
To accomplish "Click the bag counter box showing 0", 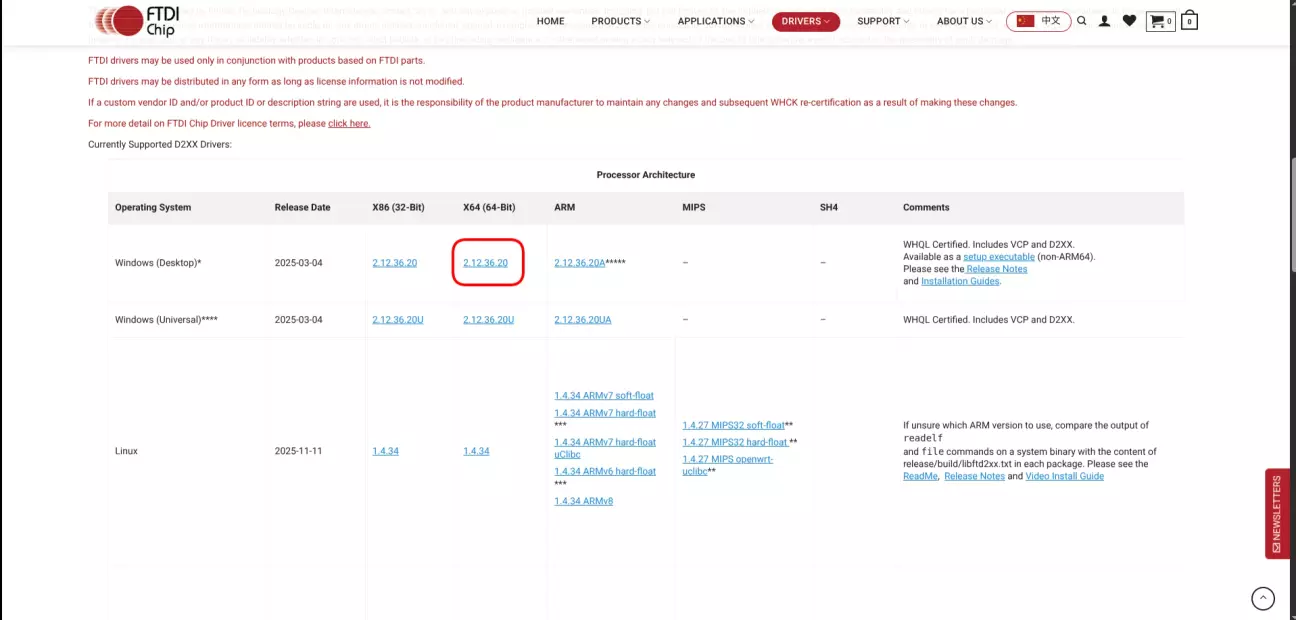I will (x=1189, y=21).
